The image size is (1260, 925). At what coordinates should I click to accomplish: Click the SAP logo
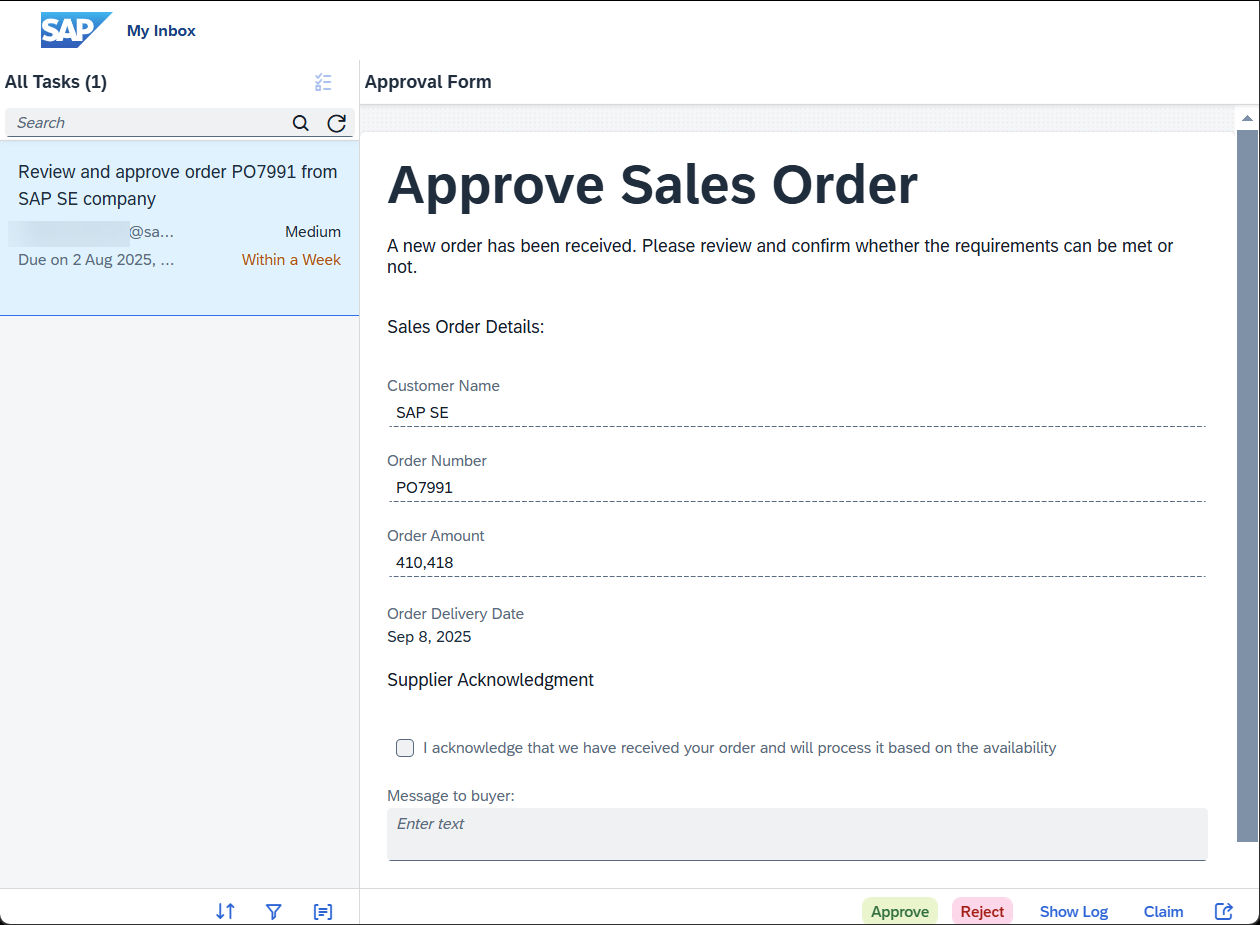[x=76, y=30]
